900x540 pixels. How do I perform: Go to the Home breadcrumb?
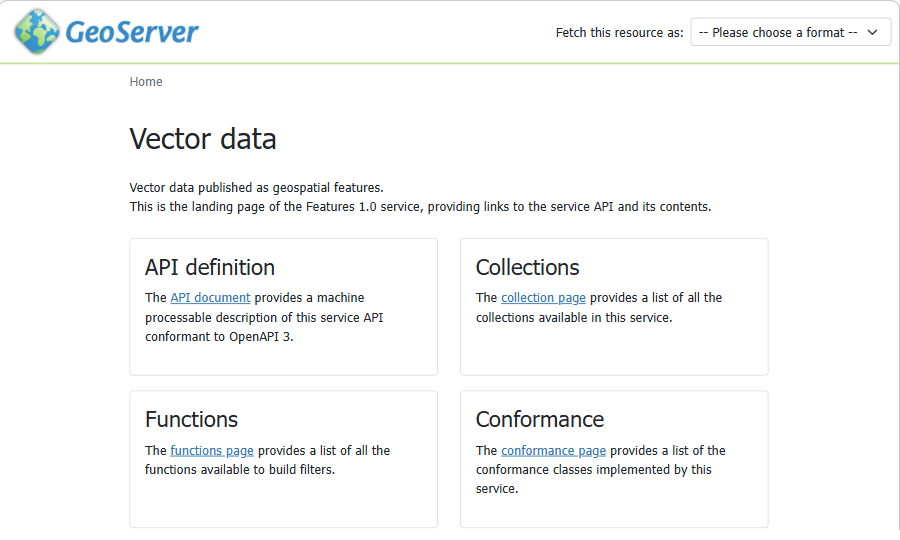coord(146,82)
